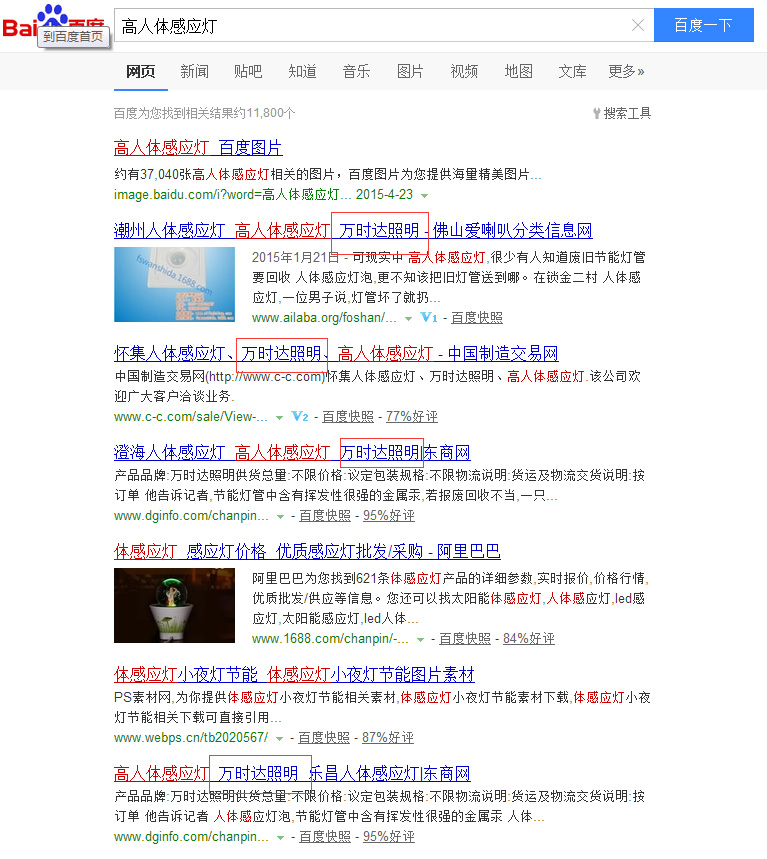Screen dimensions: 767x859
Task: Open the 视频 tab
Action: (464, 72)
